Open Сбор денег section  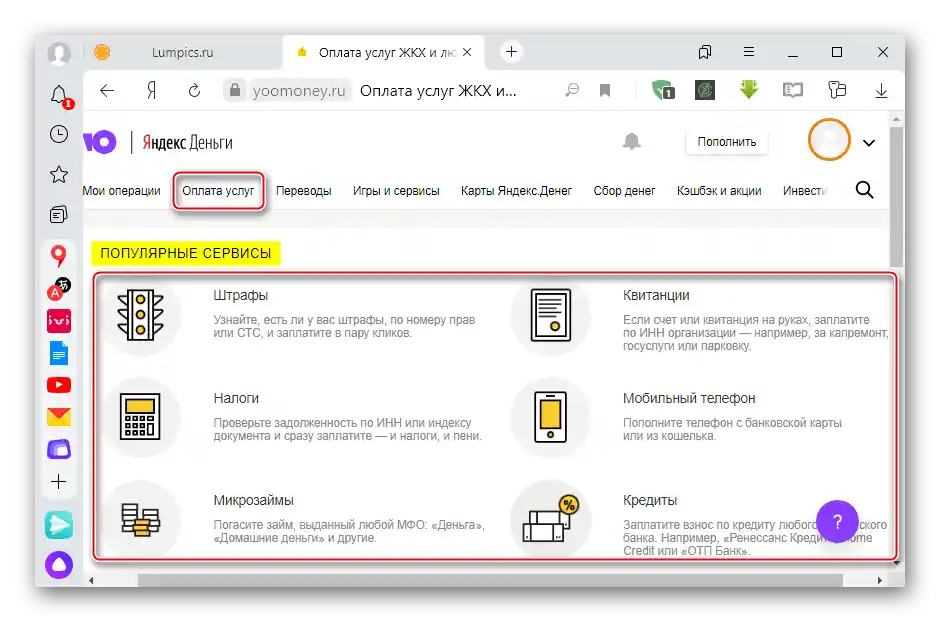(x=624, y=191)
